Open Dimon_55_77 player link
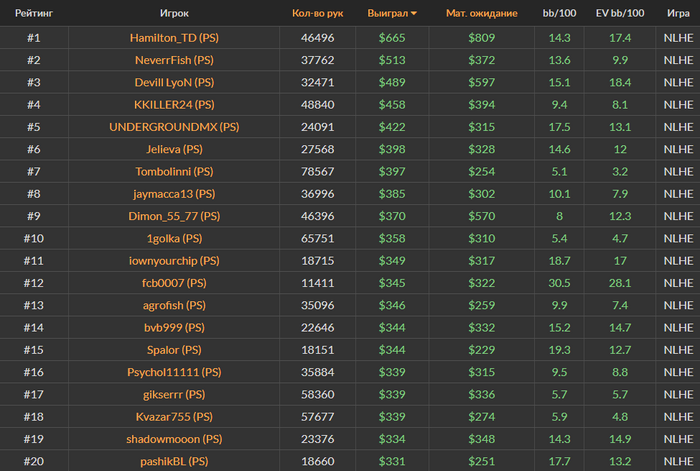700x471 pixels. (x=163, y=215)
